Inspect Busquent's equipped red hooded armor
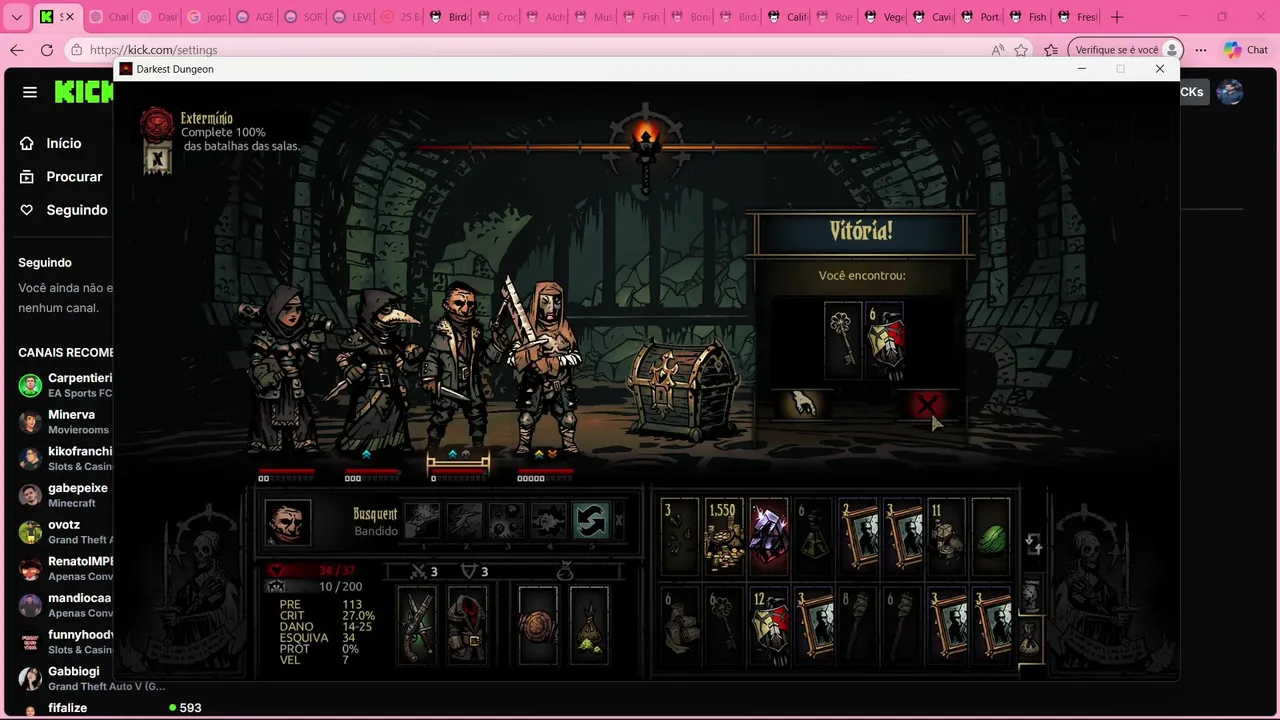This screenshot has width=1280, height=720. point(466,626)
